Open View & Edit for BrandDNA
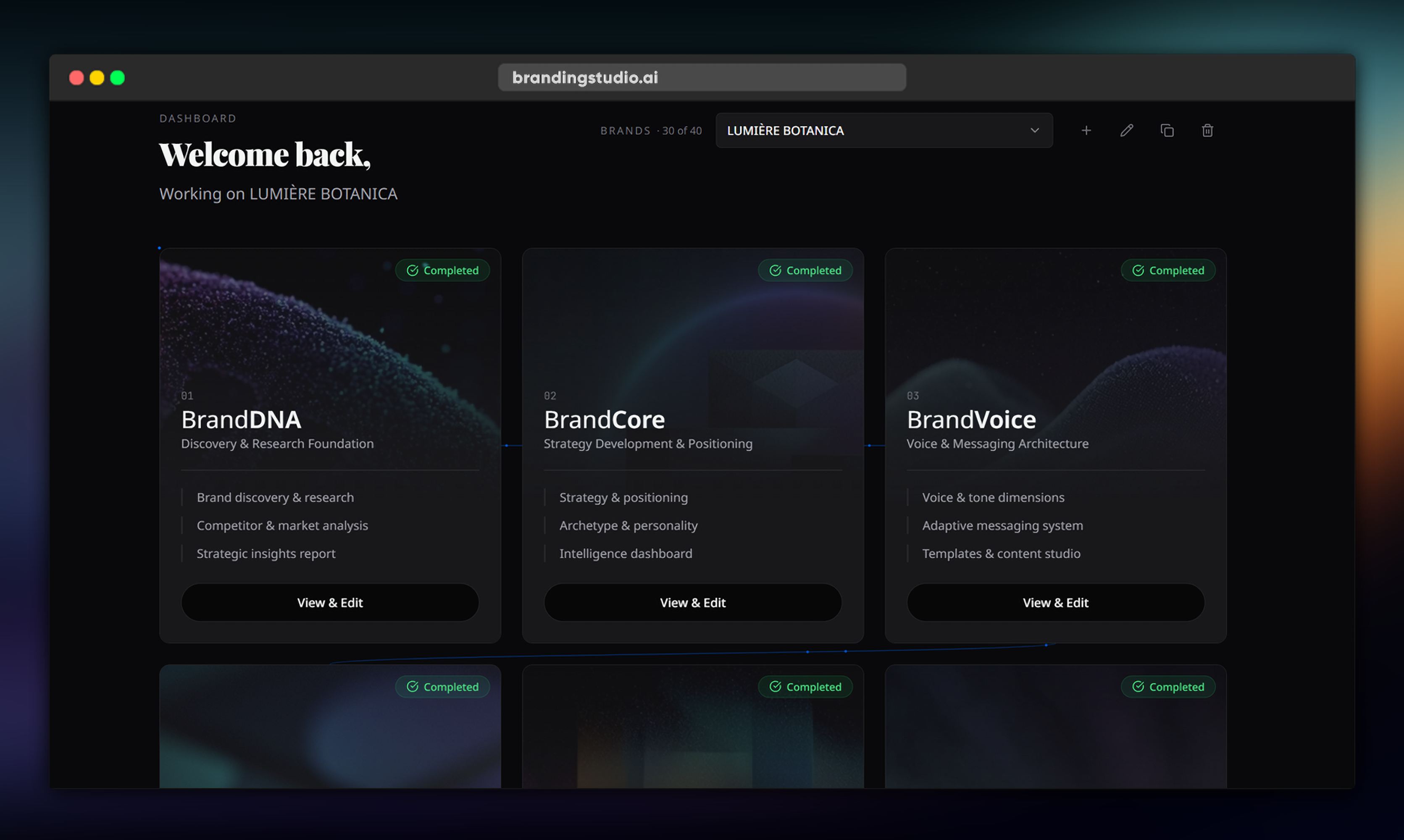The image size is (1404, 840). click(x=330, y=602)
